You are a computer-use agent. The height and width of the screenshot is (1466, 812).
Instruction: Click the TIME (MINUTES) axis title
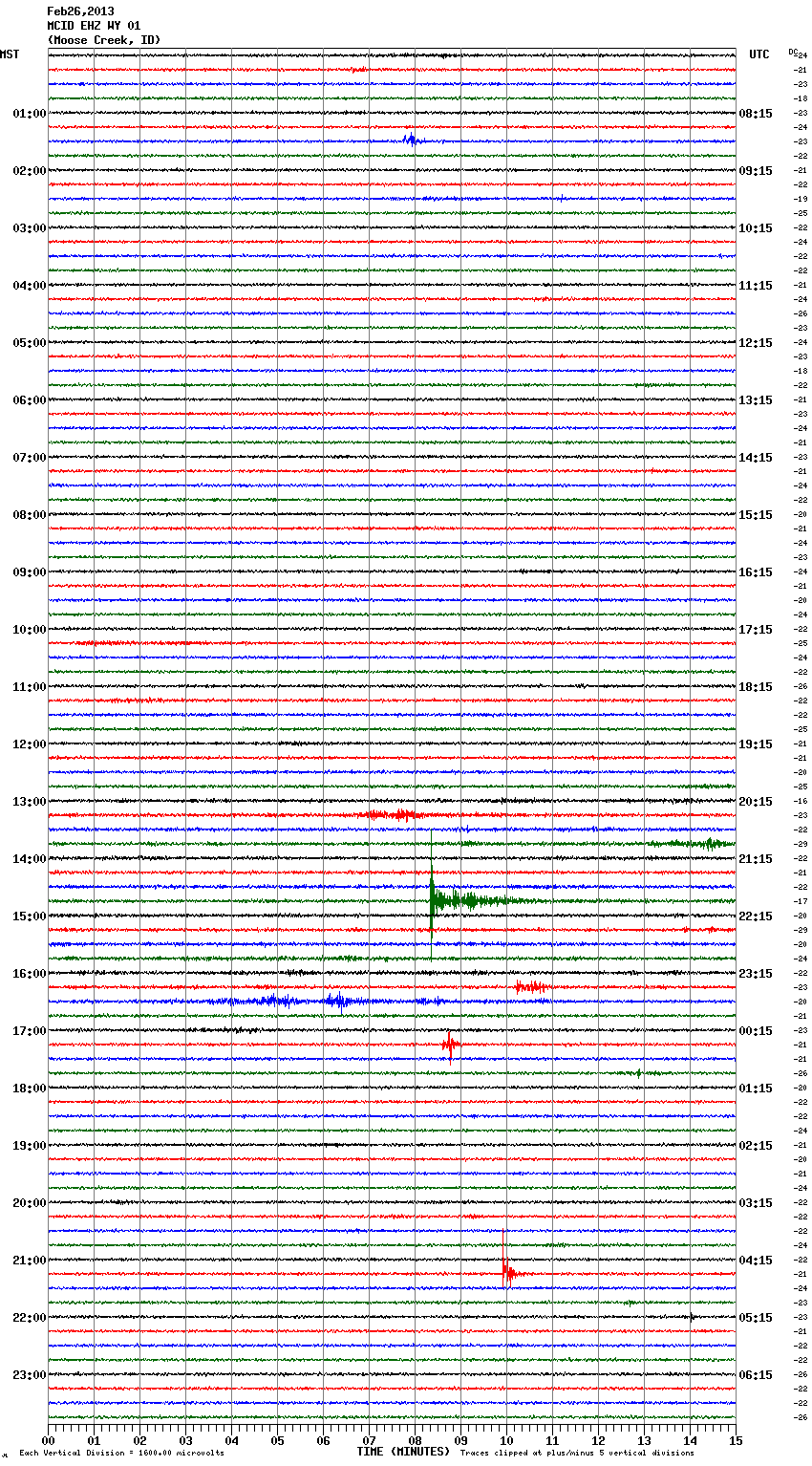(x=403, y=1452)
